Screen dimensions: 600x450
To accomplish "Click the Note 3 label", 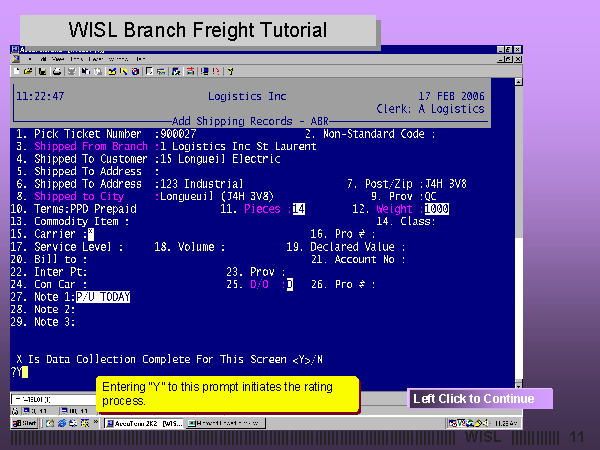I will [52, 322].
